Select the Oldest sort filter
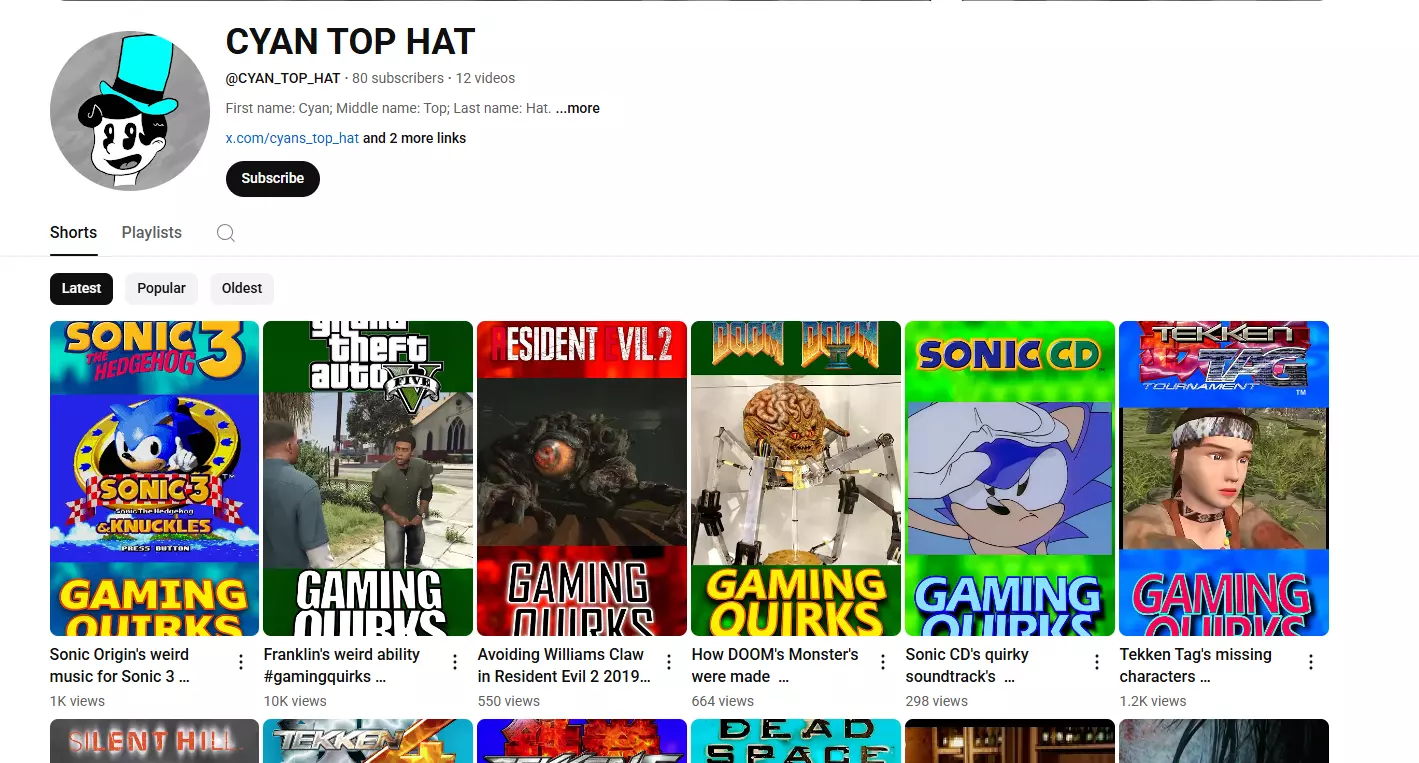The image size is (1419, 763). 242,288
